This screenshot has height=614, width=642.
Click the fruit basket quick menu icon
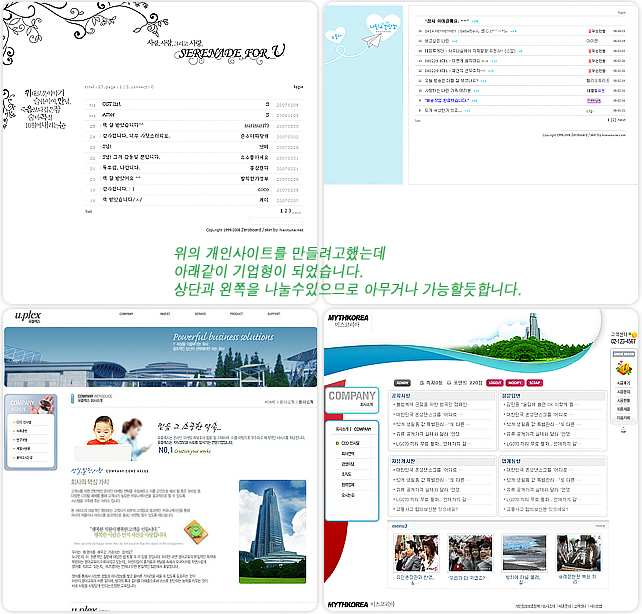(x=622, y=367)
